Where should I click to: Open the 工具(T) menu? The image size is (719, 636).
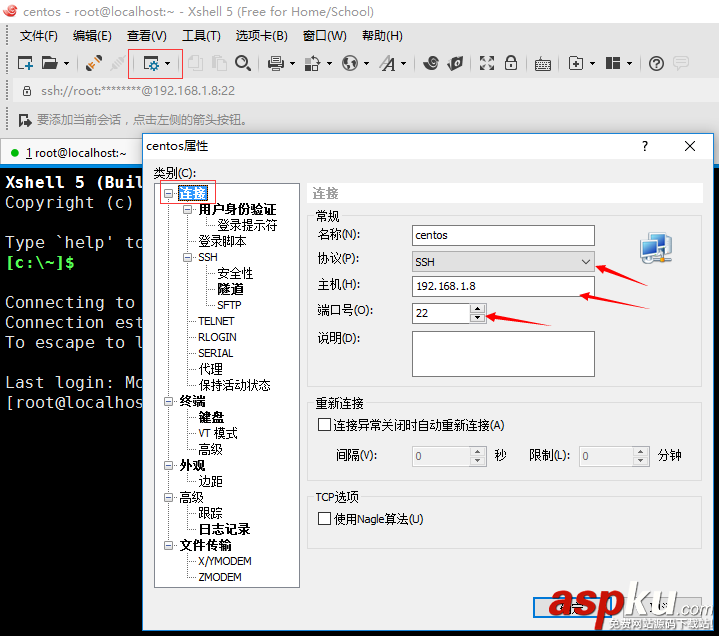click(x=201, y=36)
